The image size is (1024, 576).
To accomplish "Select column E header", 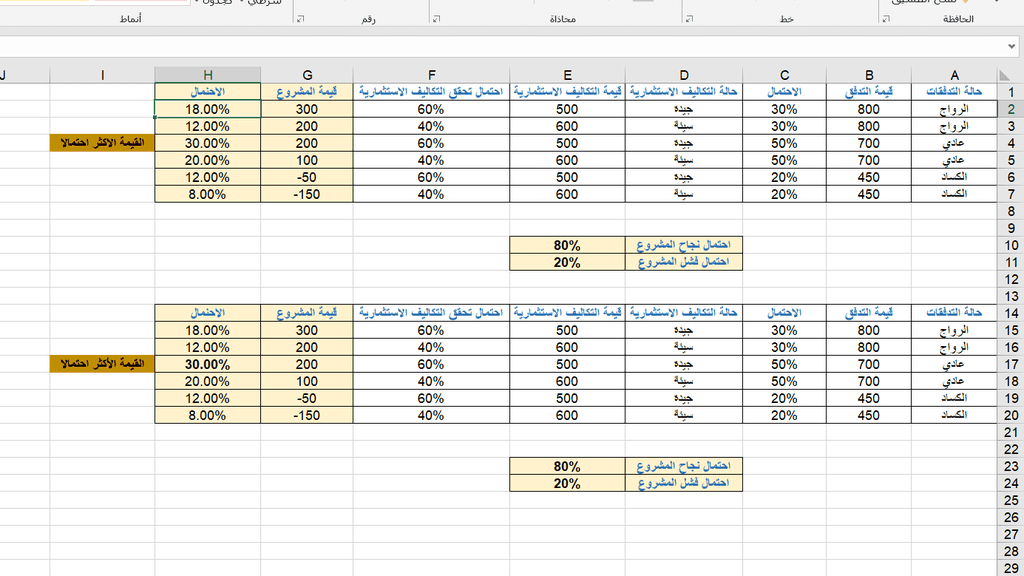I will [x=567, y=75].
